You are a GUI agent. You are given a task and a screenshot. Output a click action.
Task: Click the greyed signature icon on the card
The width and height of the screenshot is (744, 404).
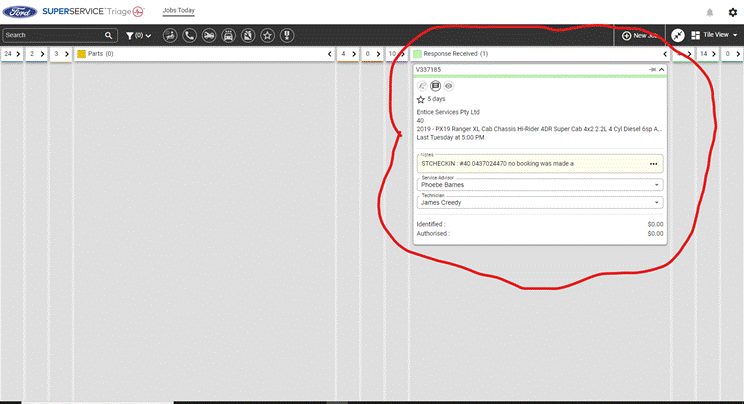(x=422, y=86)
